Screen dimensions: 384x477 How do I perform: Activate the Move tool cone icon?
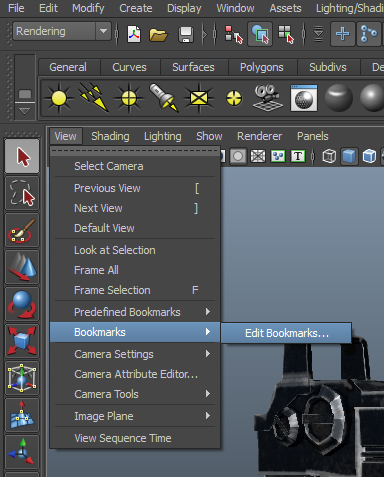click(x=22, y=267)
